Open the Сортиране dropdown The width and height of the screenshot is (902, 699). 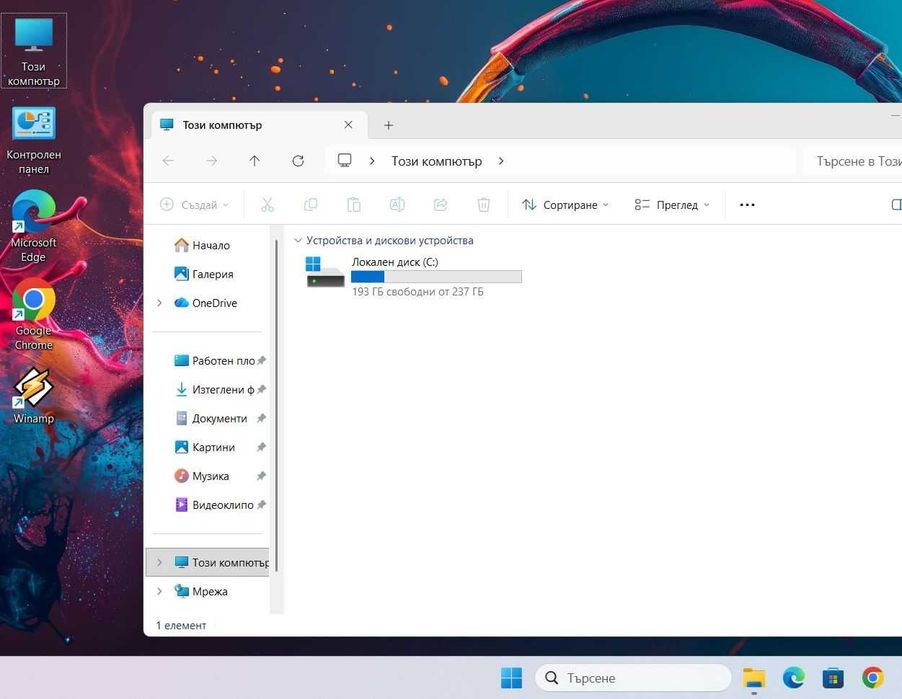(x=565, y=205)
